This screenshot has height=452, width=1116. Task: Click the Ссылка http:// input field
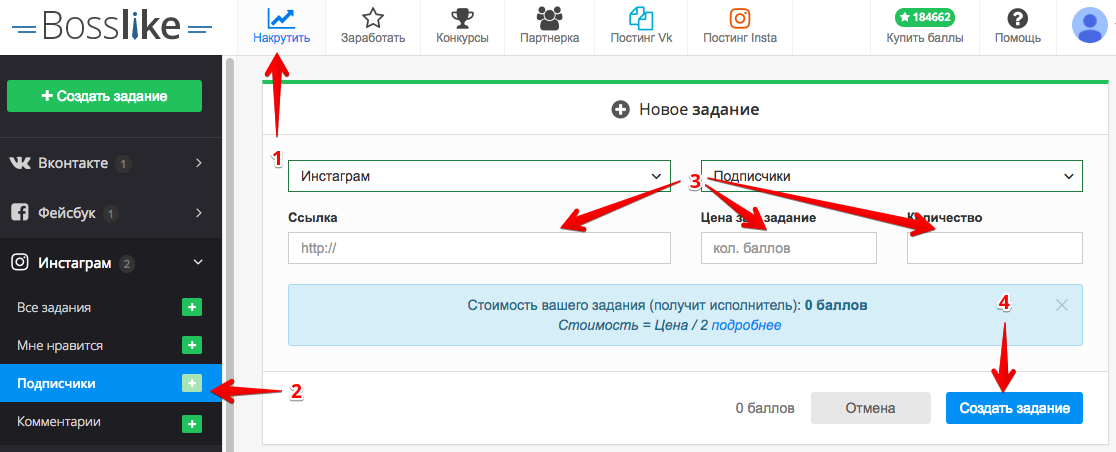(x=479, y=248)
